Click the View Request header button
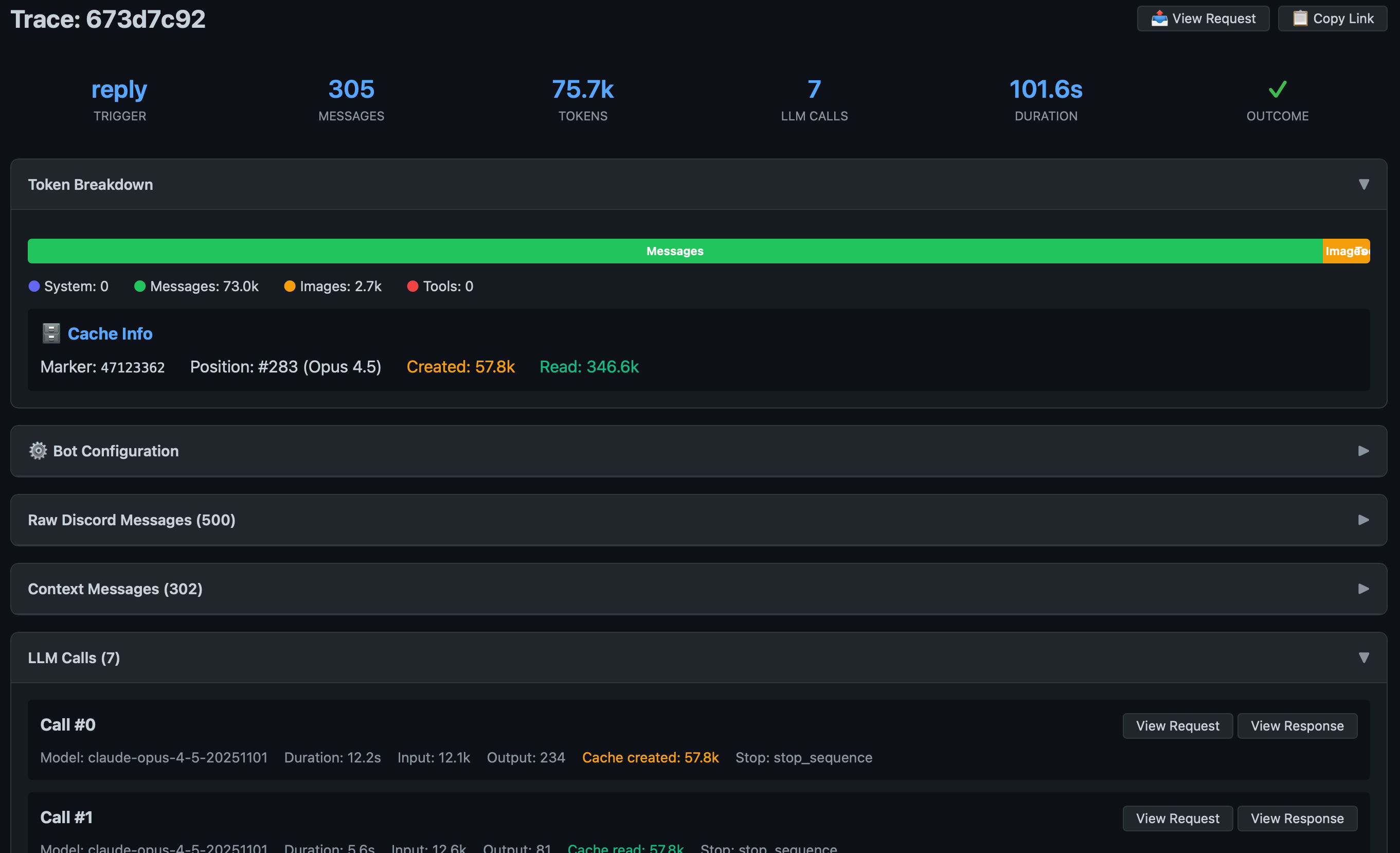The height and width of the screenshot is (853, 1400). pos(1203,18)
